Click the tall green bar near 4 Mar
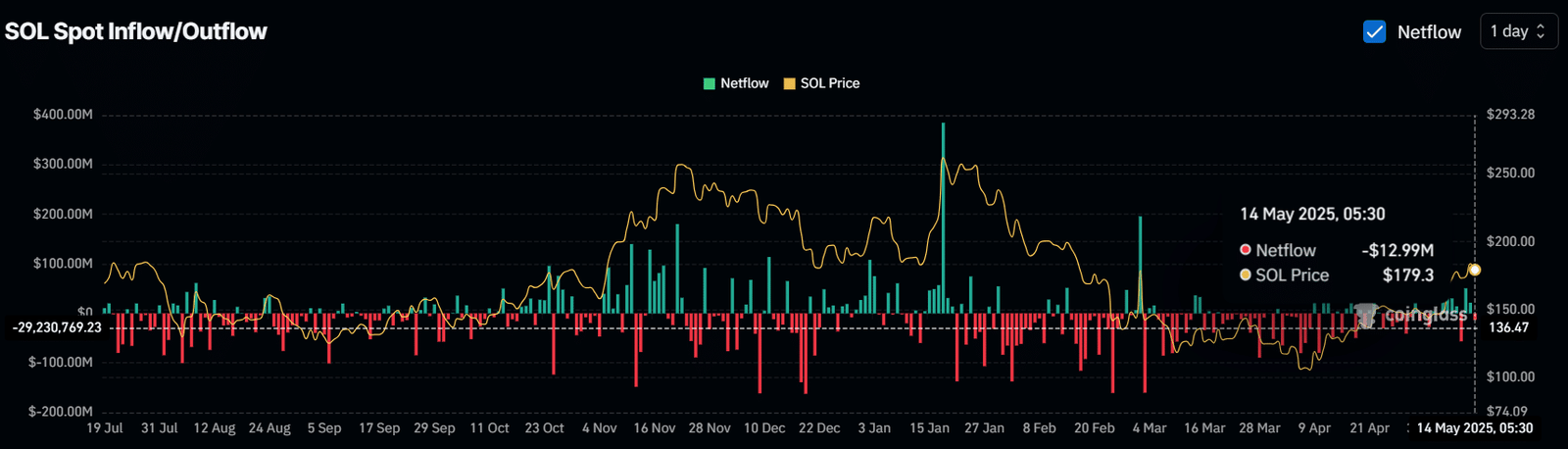Screen dimensions: 1568x449 click(x=1141, y=265)
